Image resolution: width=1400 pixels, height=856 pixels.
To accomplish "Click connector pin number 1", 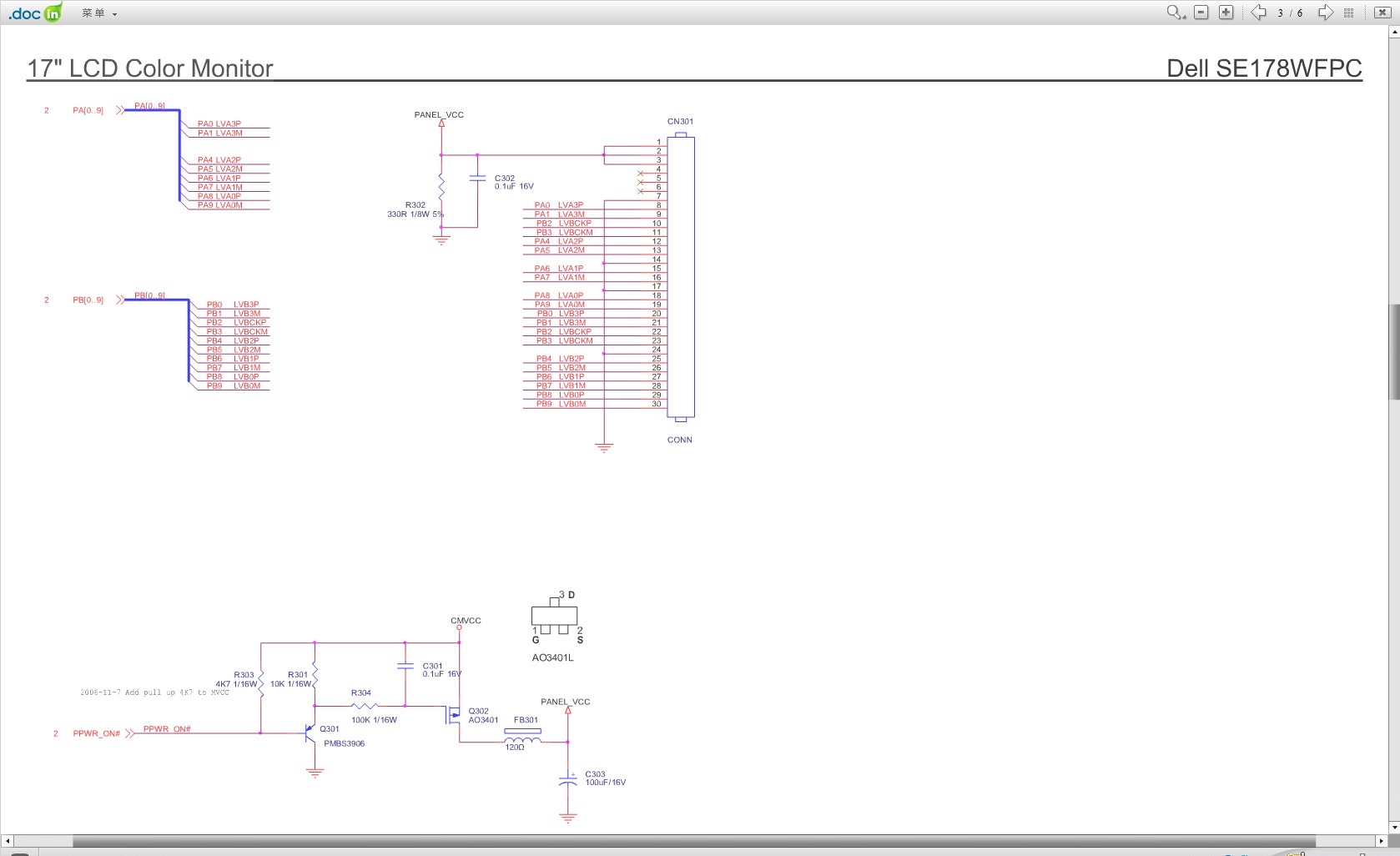I will point(658,143).
